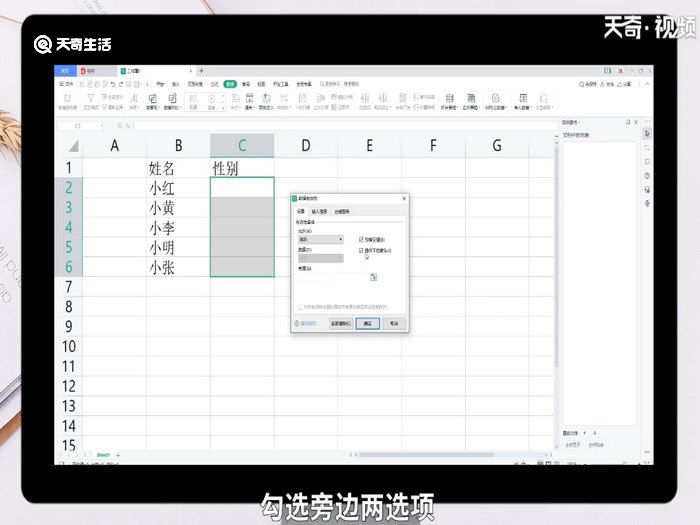Image resolution: width=700 pixels, height=525 pixels.
Task: Open the Highlight Duplicates tool
Action: pyautogui.click(x=153, y=98)
